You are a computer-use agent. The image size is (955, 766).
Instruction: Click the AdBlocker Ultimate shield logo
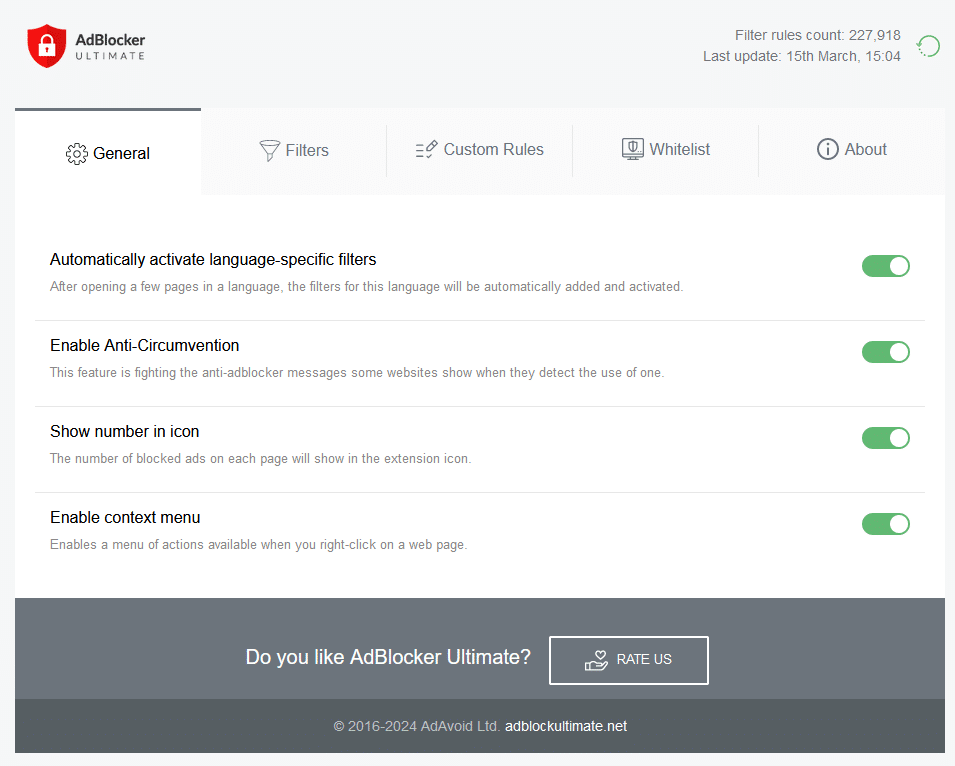pyautogui.click(x=46, y=46)
